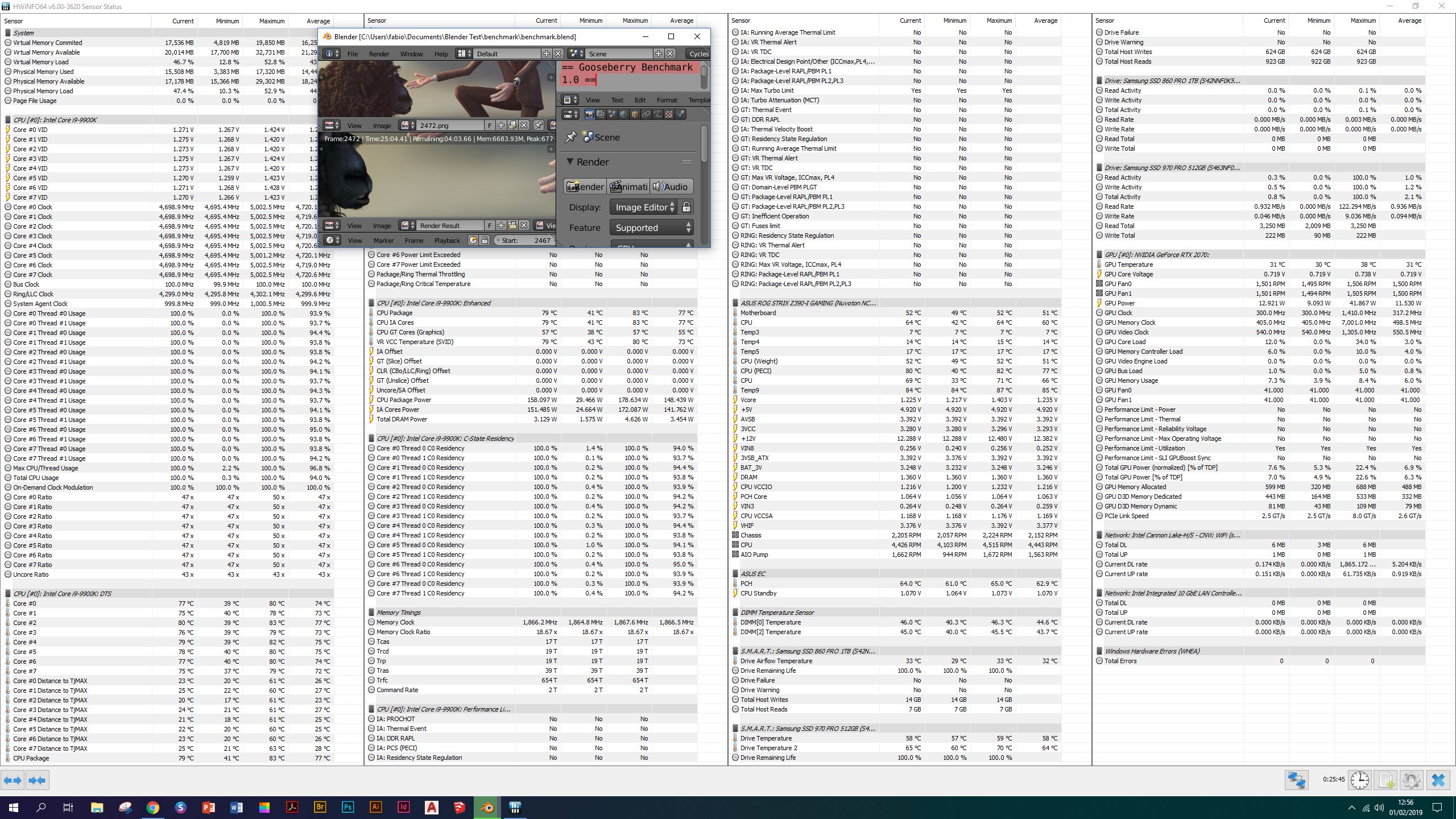Image resolution: width=1456 pixels, height=819 pixels.
Task: Select Blender World properties globe tab
Action: [x=623, y=114]
